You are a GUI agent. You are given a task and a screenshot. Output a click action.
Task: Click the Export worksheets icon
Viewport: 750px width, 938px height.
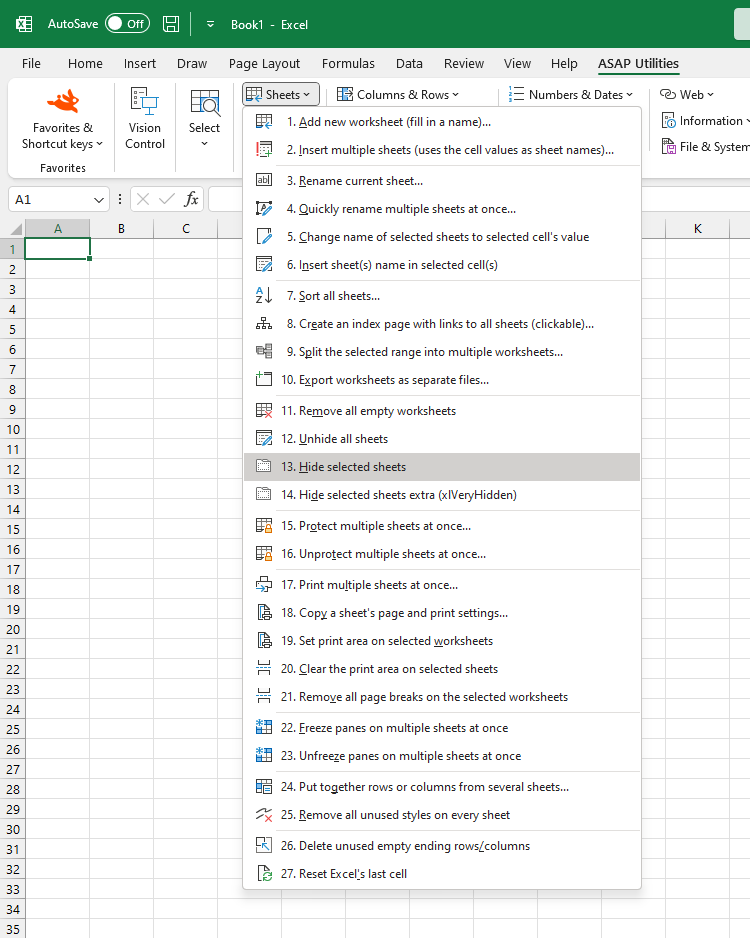click(x=264, y=379)
